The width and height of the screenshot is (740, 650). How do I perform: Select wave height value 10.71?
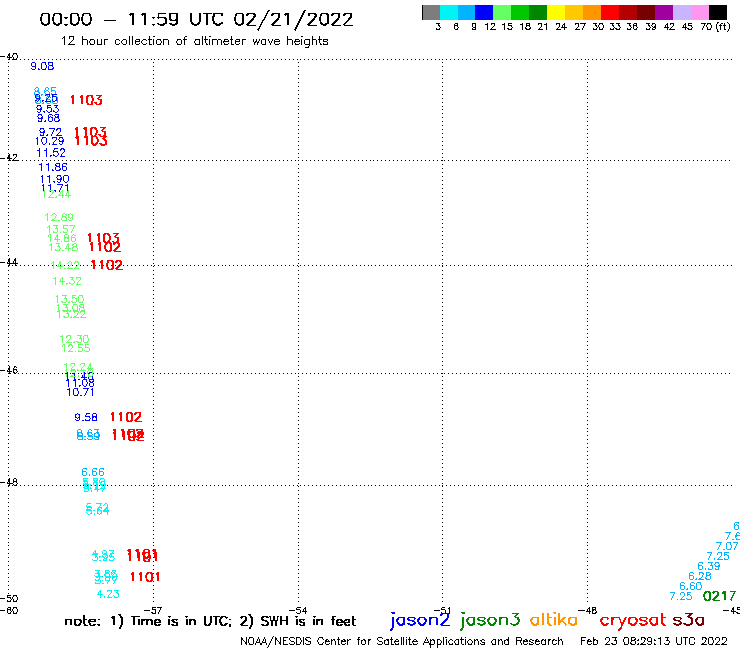(80, 392)
